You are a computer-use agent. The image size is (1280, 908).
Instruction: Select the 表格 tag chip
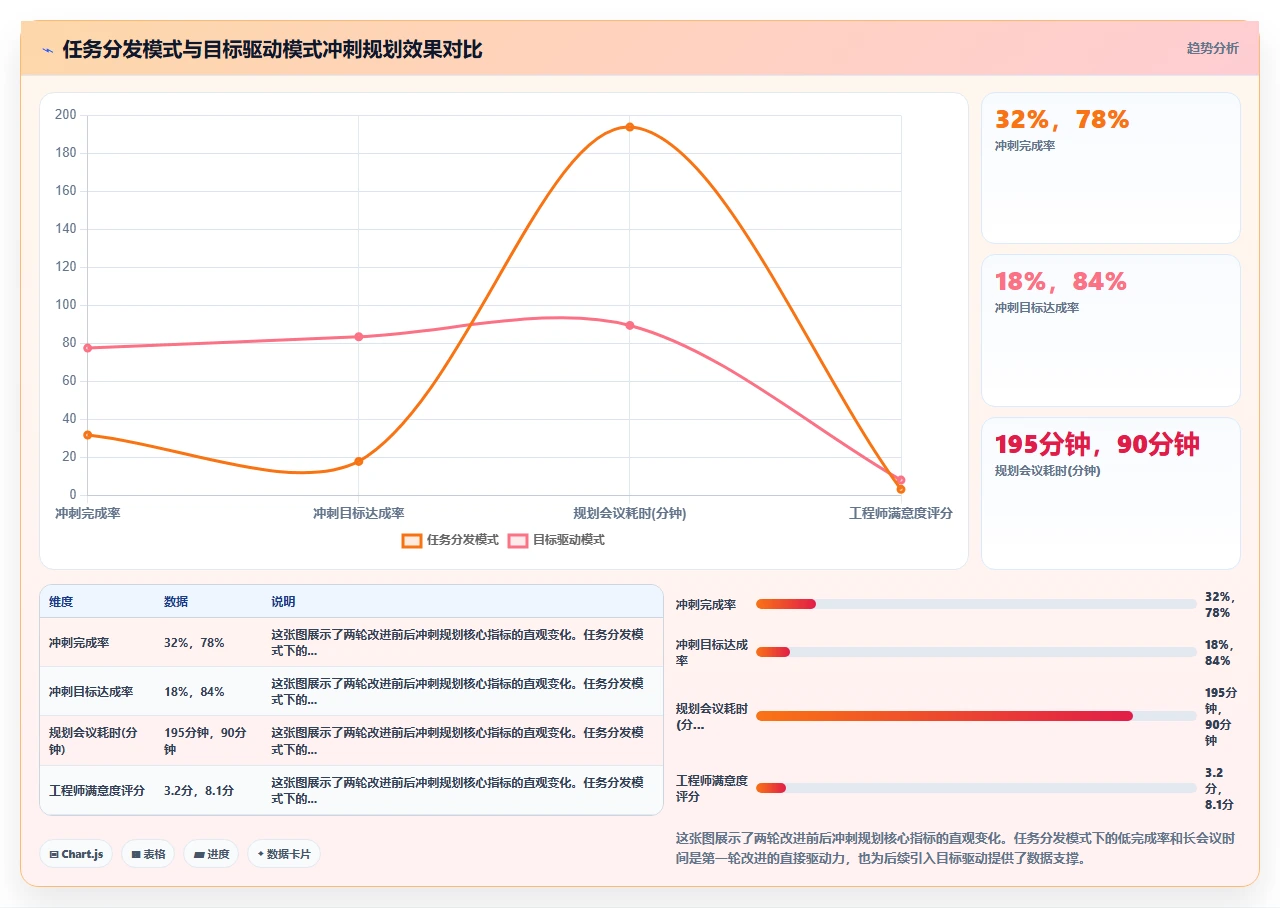click(x=148, y=854)
